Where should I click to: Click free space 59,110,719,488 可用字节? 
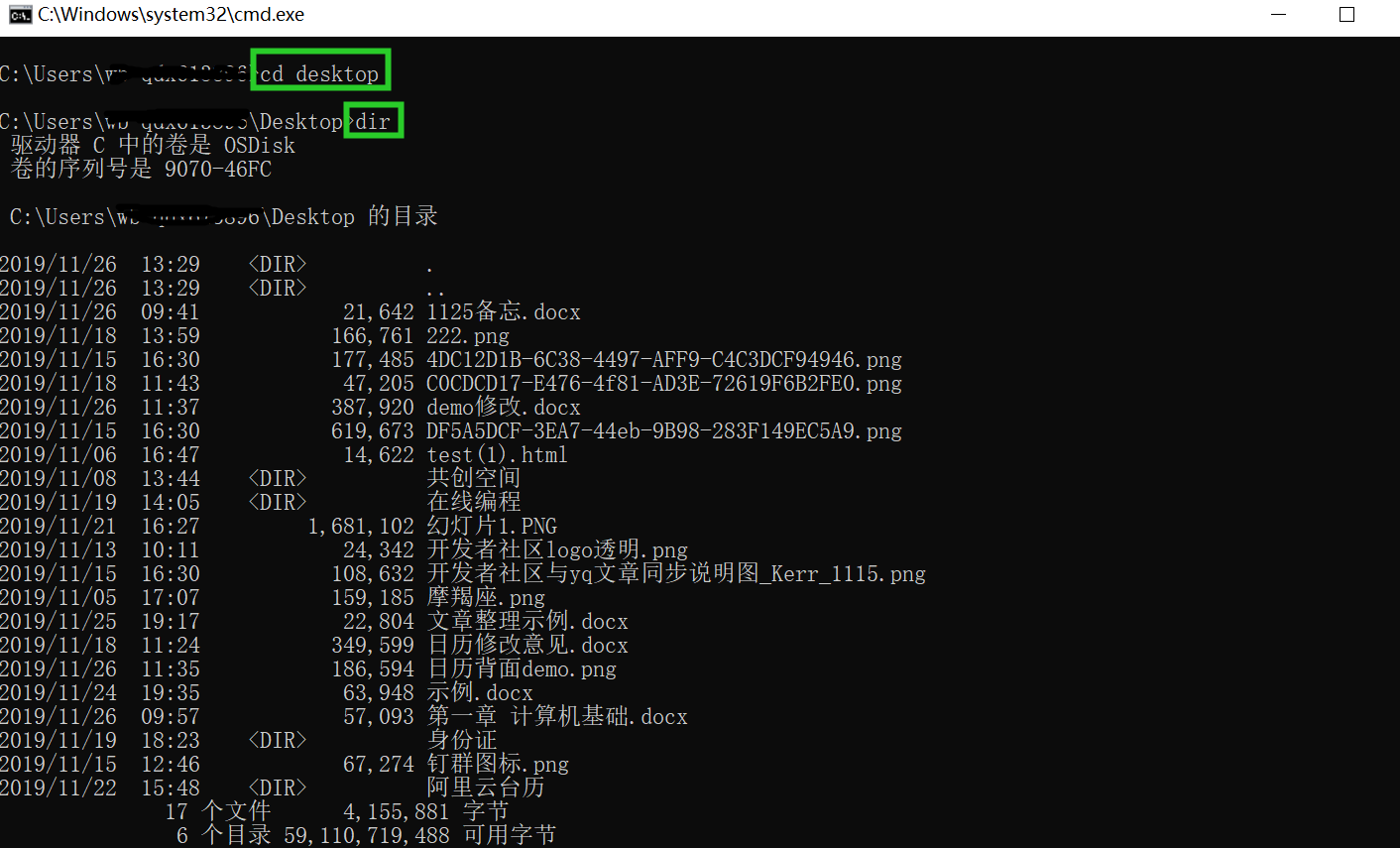point(420,835)
